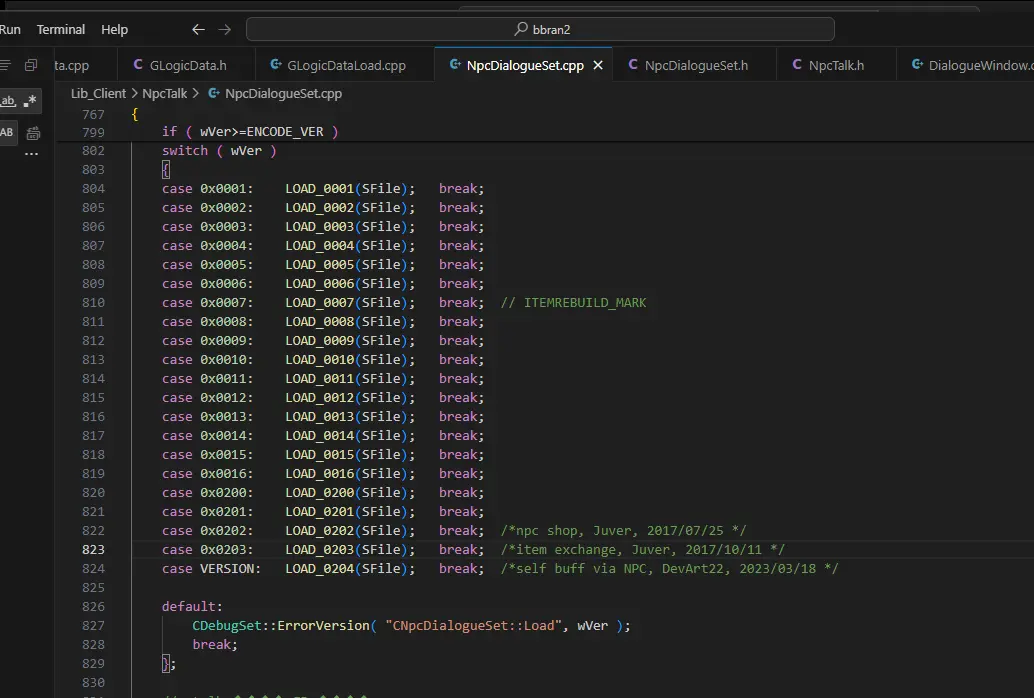
Task: Toggle Use Regular Expression option
Action: pyautogui.click(x=30, y=101)
